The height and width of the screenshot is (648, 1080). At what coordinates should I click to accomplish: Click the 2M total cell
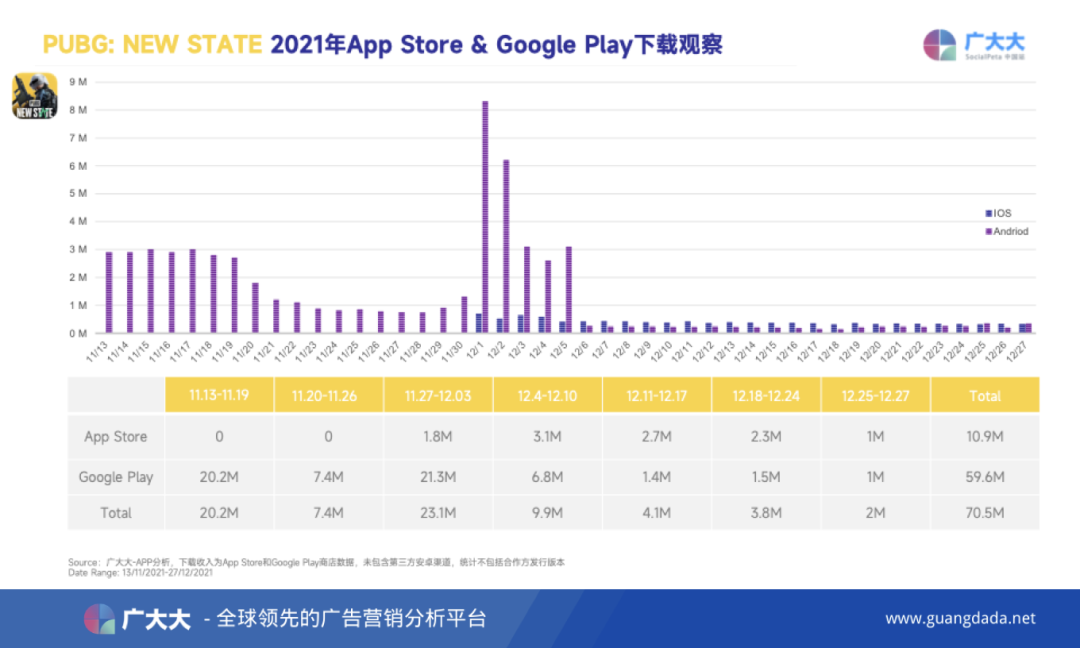[875, 512]
